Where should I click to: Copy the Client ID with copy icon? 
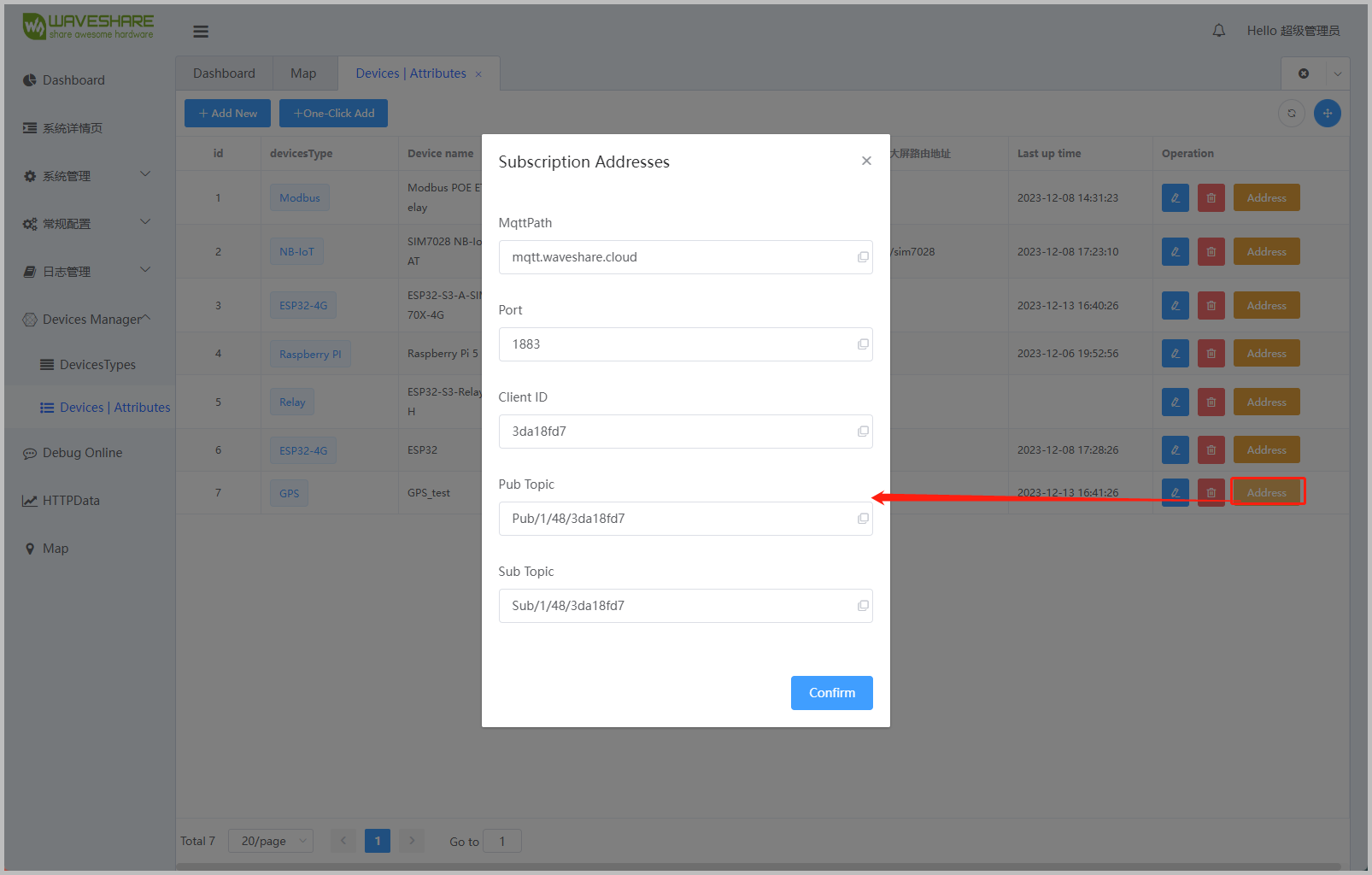point(863,432)
